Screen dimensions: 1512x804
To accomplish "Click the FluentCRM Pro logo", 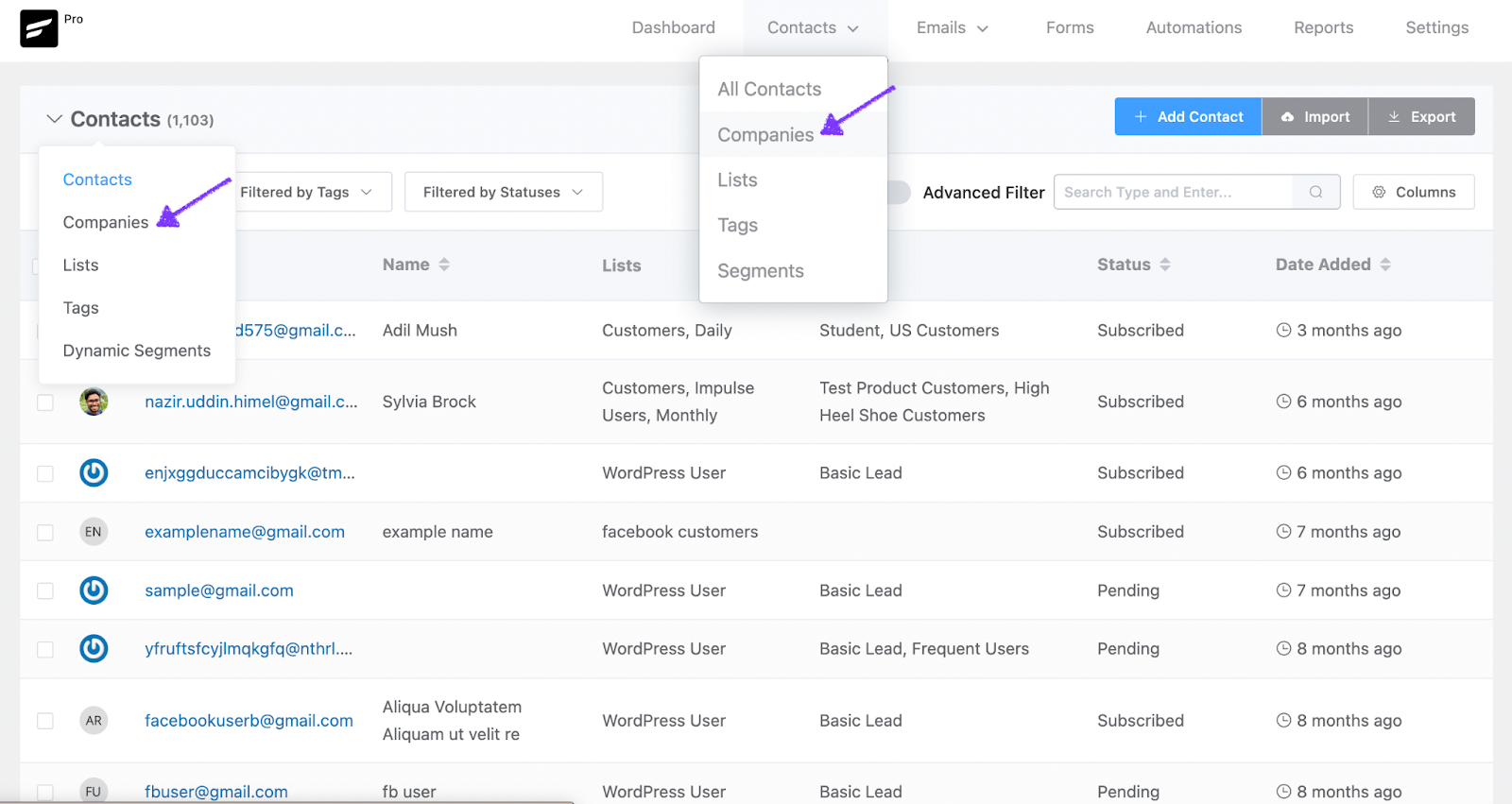I will pyautogui.click(x=39, y=28).
